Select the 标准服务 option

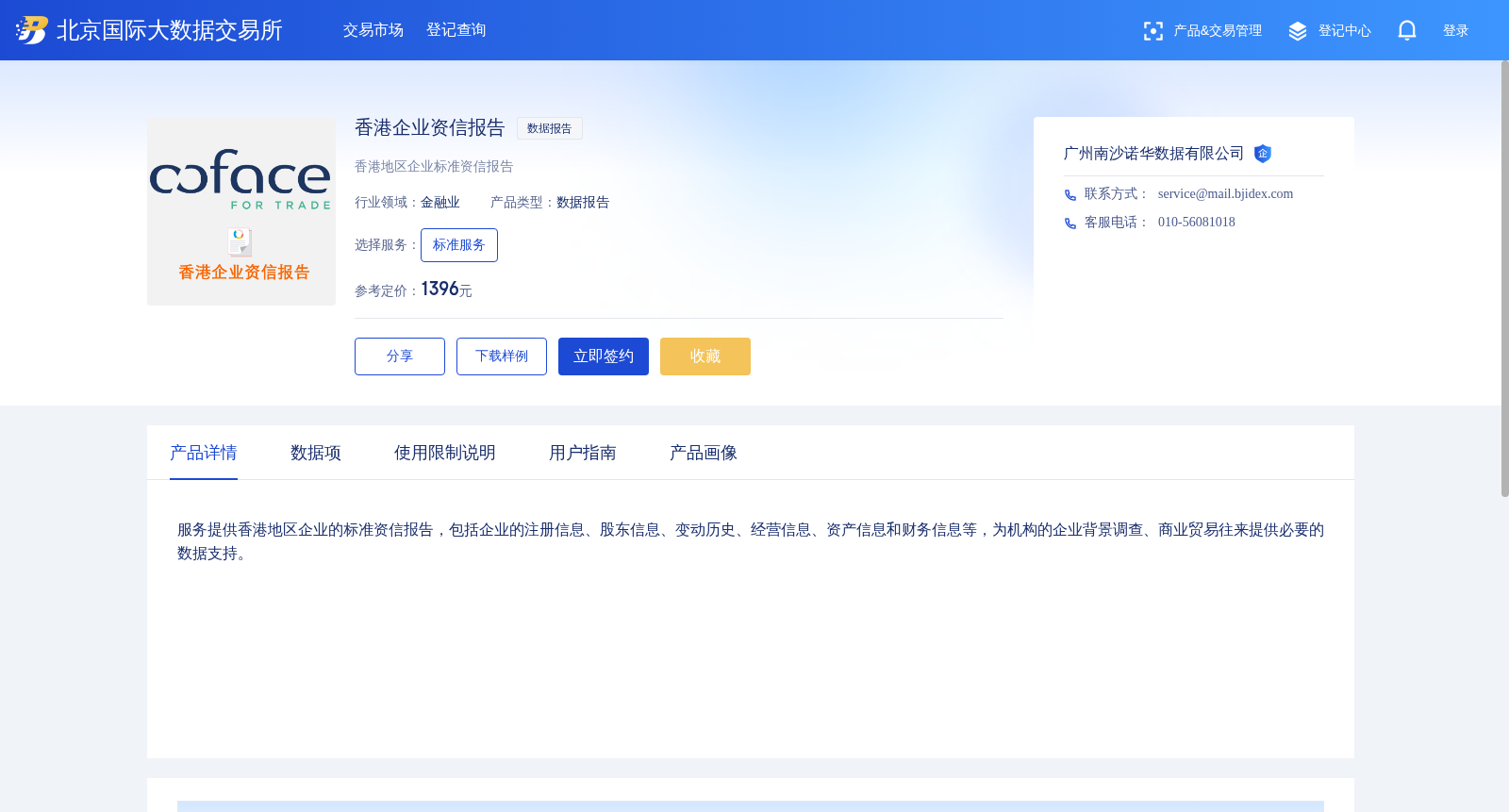point(459,245)
